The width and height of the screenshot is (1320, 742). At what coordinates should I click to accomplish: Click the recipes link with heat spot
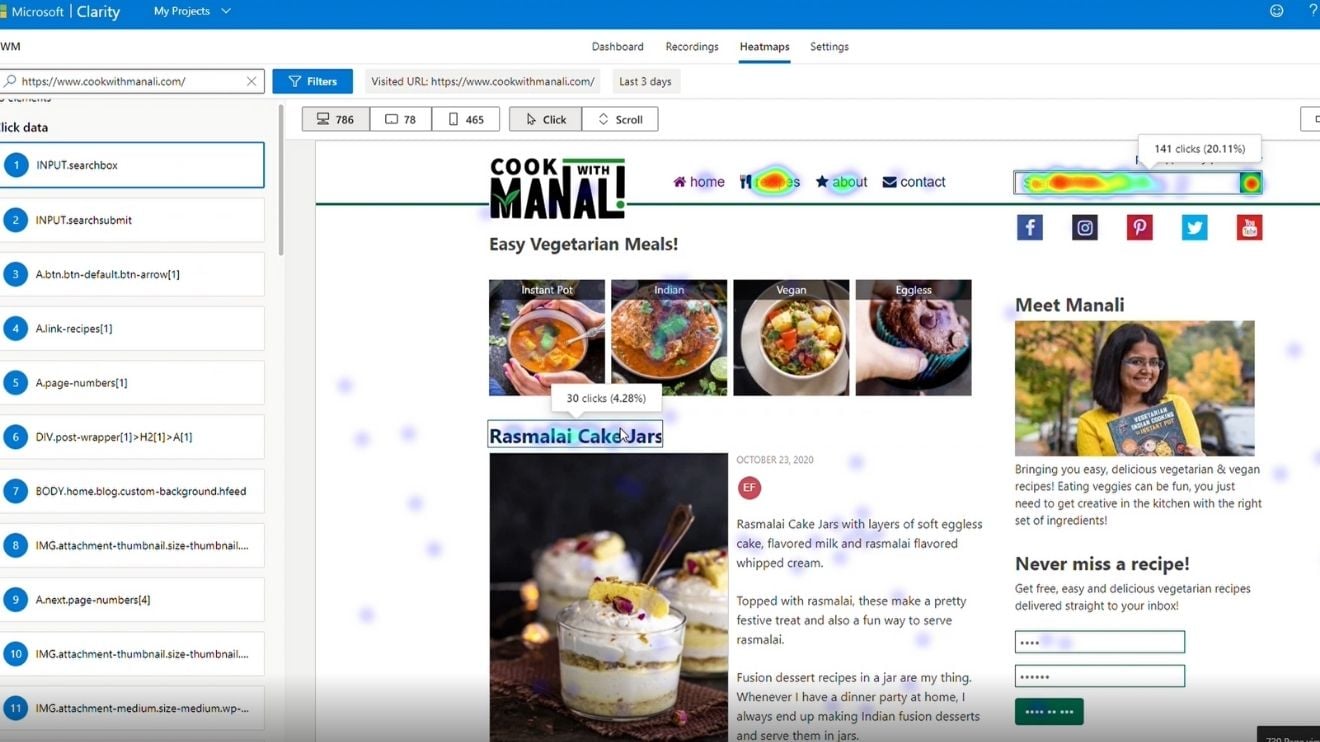pyautogui.click(x=770, y=182)
